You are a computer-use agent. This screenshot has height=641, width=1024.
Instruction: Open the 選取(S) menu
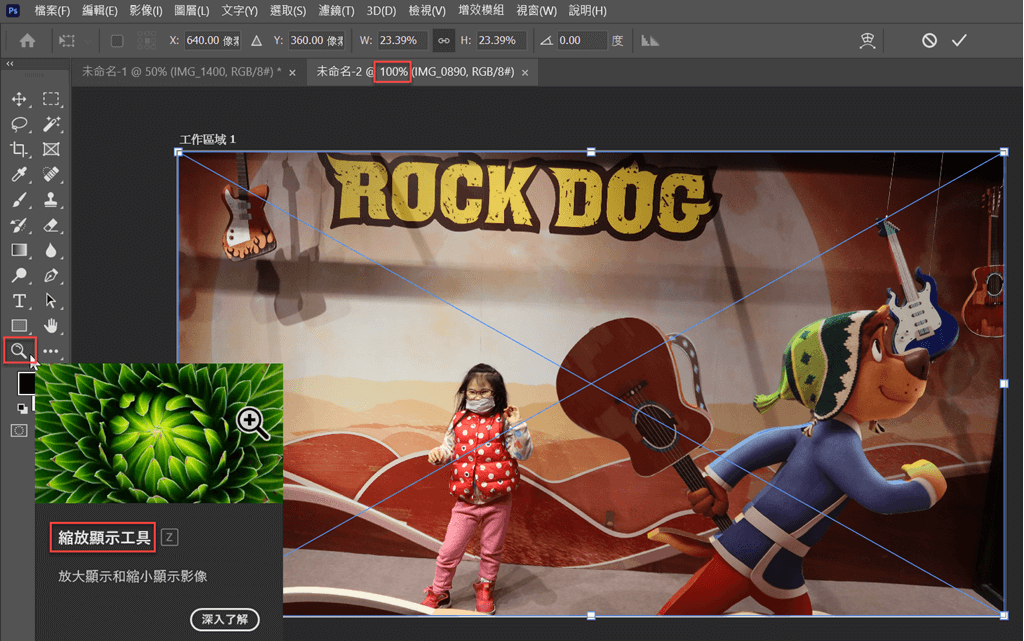(x=287, y=10)
